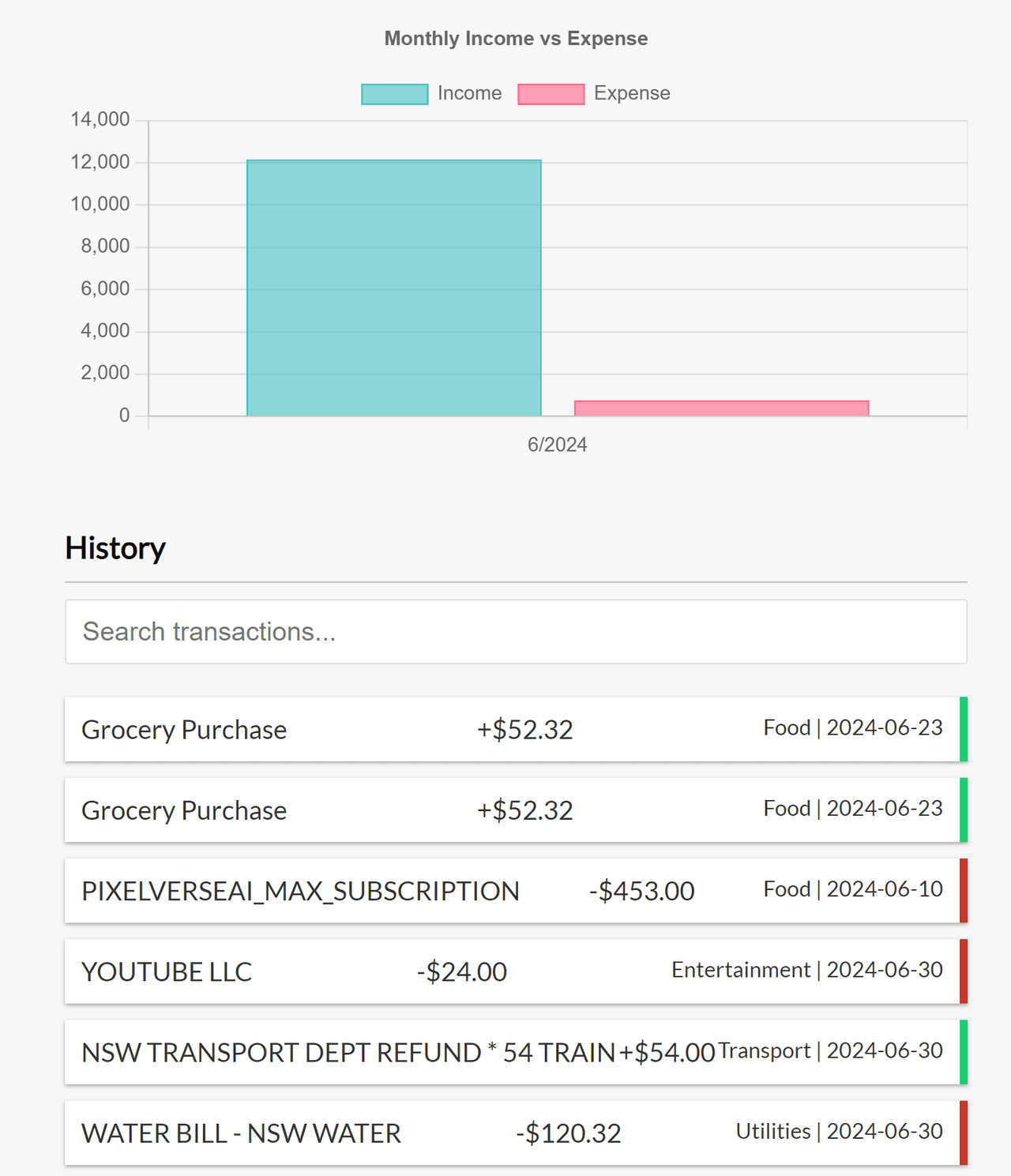Click the Expense legend text label
The image size is (1011, 1176).
631,93
